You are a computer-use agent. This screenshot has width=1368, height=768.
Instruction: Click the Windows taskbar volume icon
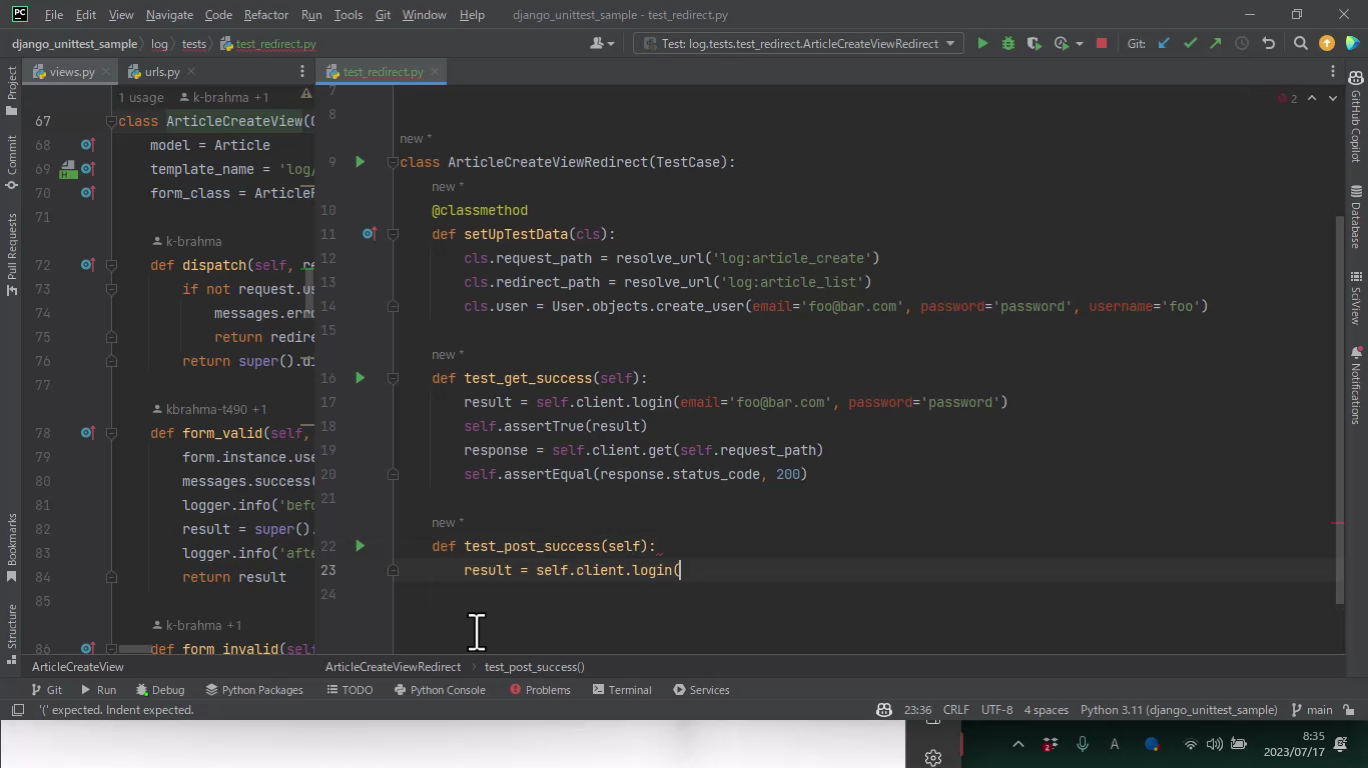click(1214, 744)
